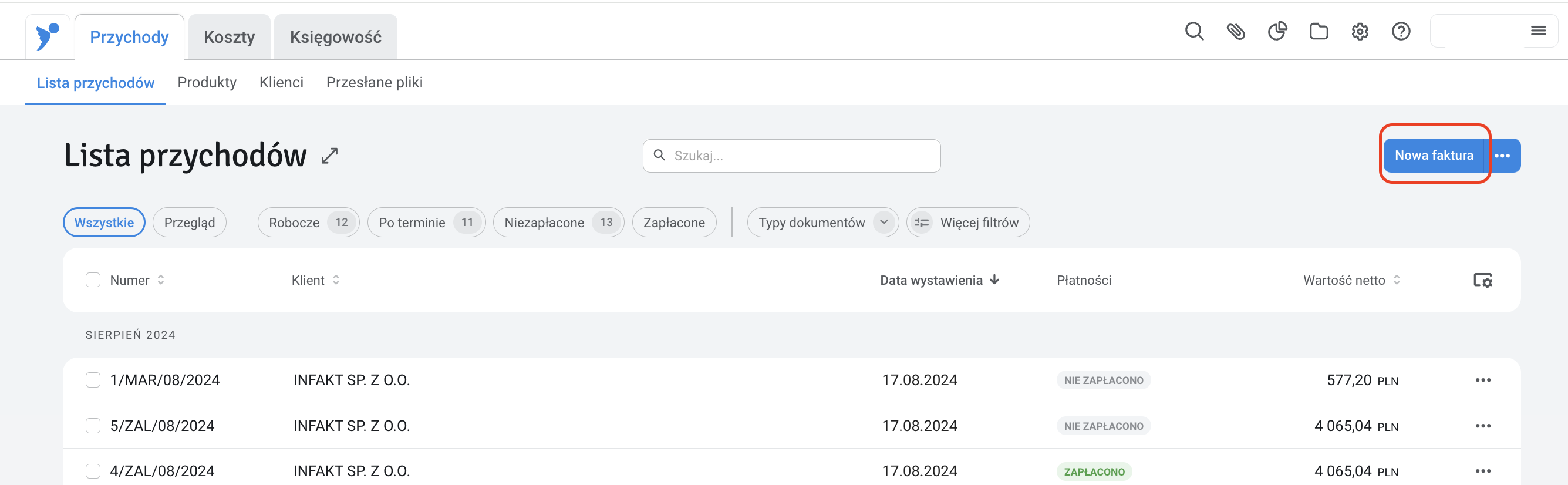This screenshot has height=485, width=1568.
Task: Open invoice number 4/ZAL/08/2024
Action: [x=163, y=471]
